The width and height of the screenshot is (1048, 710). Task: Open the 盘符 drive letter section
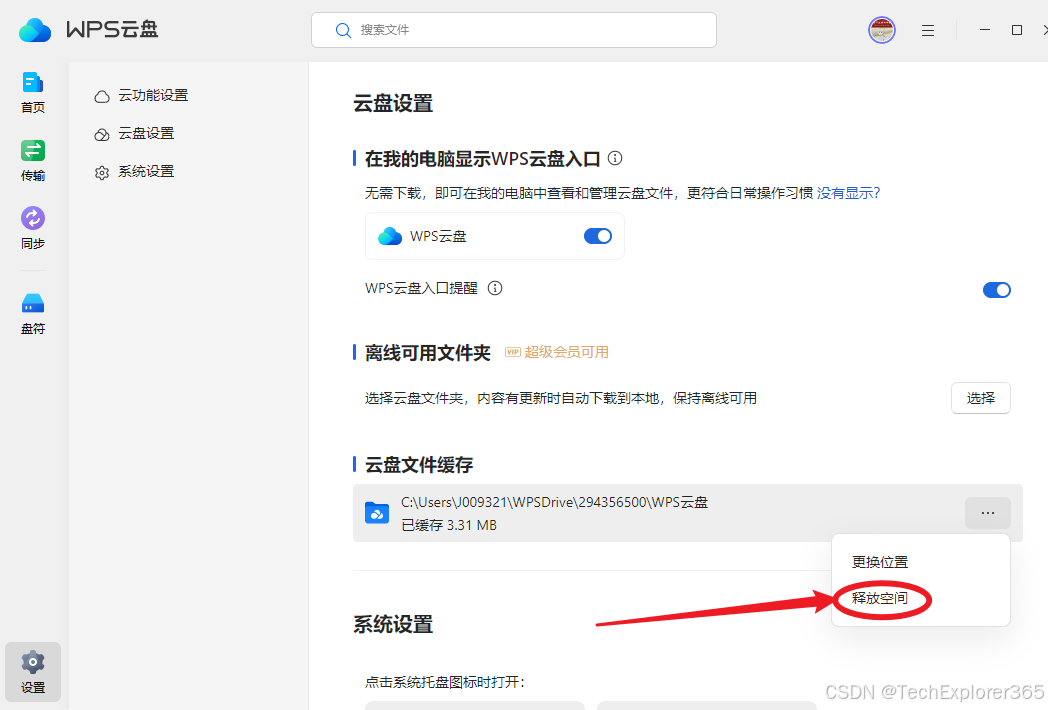coord(32,314)
